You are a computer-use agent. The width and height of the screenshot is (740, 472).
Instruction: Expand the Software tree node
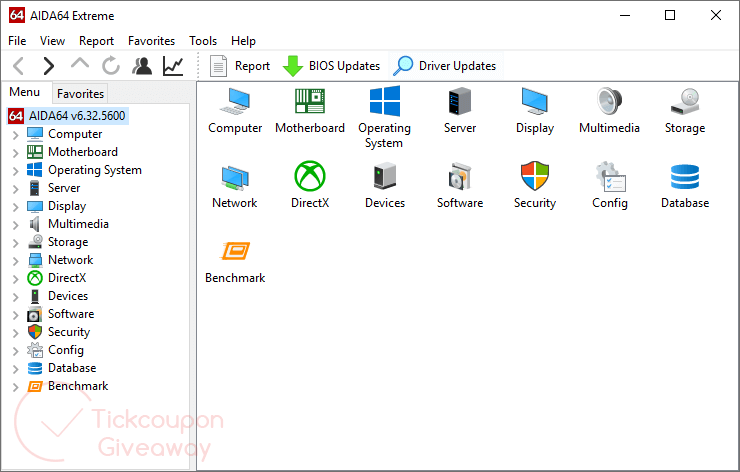16,315
